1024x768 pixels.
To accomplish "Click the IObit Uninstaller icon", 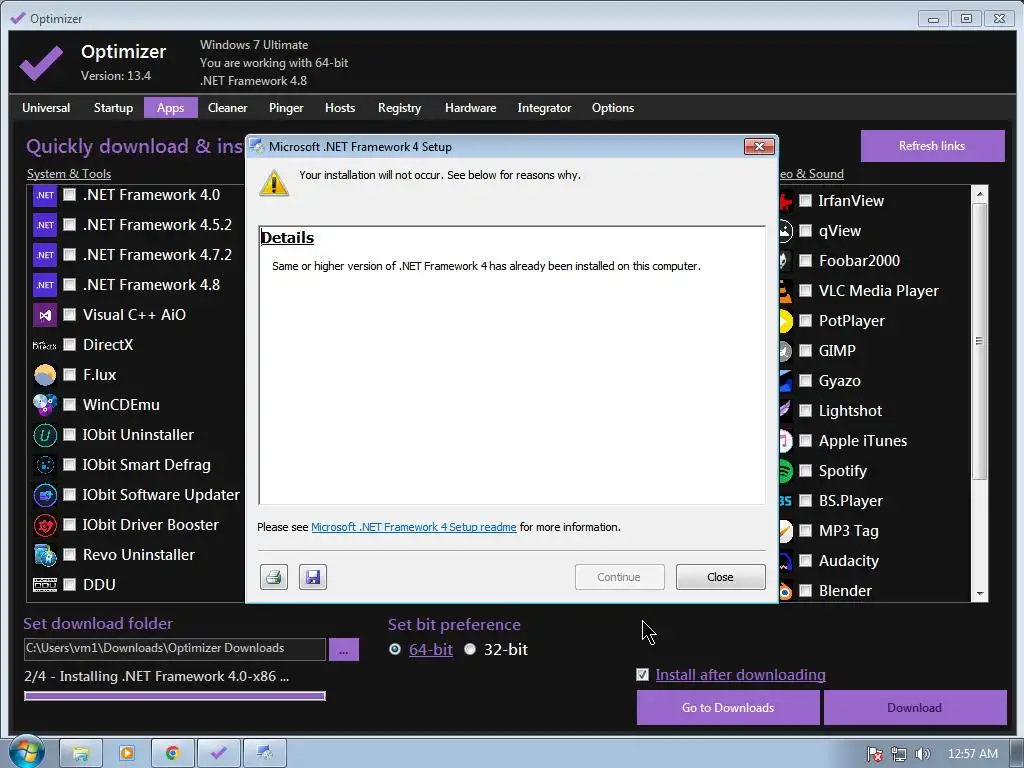I will 45,435.
